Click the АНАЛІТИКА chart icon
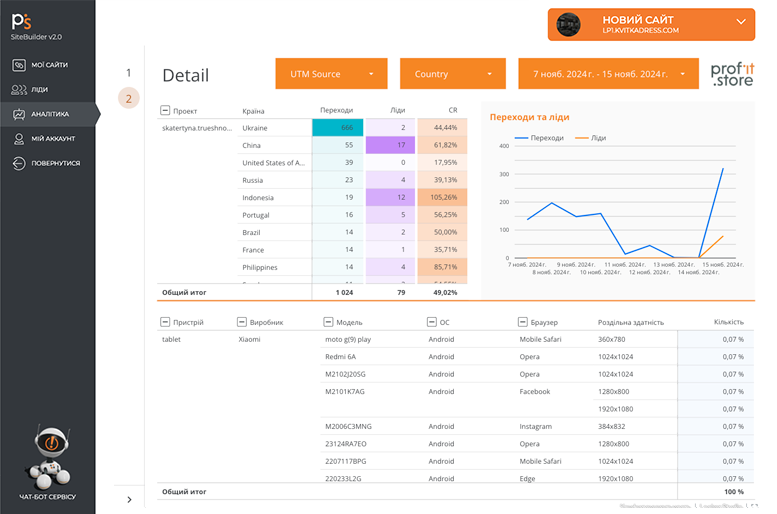This screenshot has height=514, width=777. (19, 114)
